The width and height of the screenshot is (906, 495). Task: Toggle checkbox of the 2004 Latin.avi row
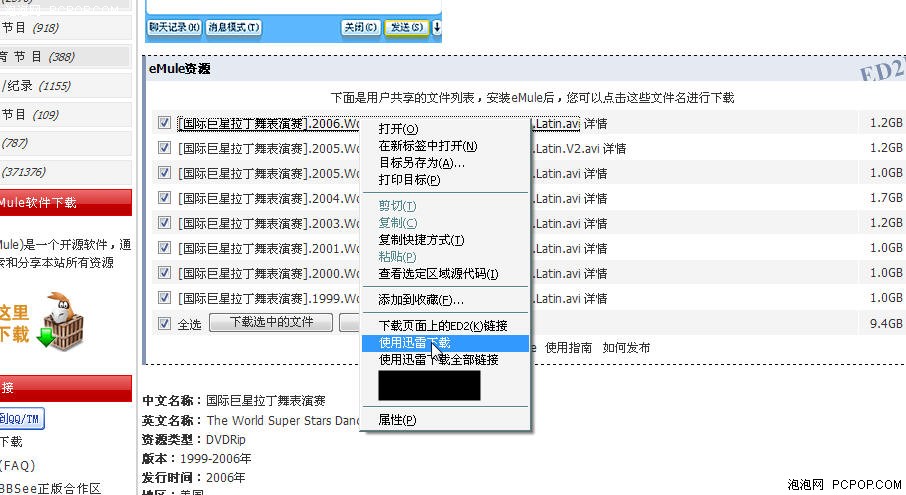pos(164,198)
